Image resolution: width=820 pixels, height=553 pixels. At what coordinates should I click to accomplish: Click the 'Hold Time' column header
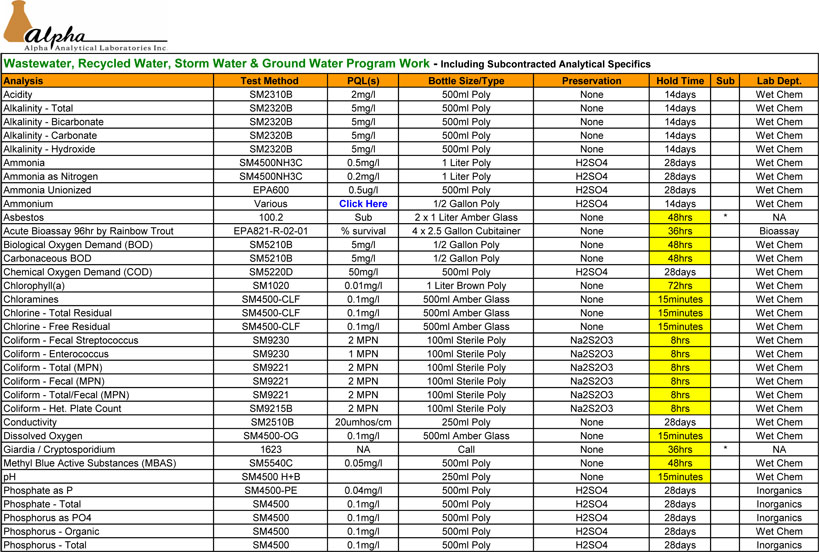point(680,81)
